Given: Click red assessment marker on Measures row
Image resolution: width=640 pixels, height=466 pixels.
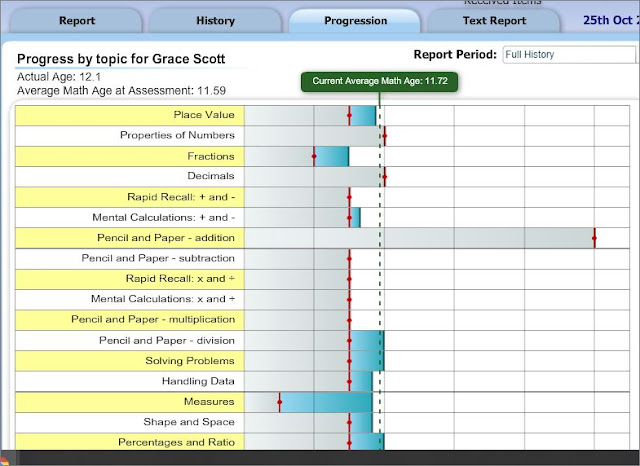Looking at the screenshot, I should click(280, 402).
